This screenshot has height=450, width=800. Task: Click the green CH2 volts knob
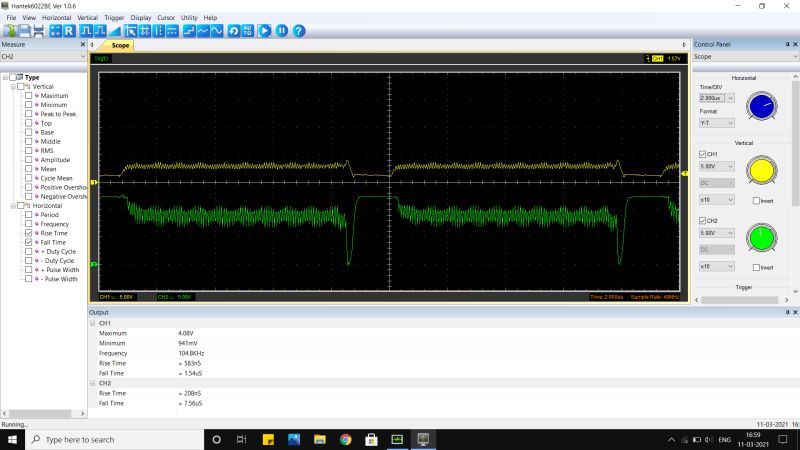point(761,238)
